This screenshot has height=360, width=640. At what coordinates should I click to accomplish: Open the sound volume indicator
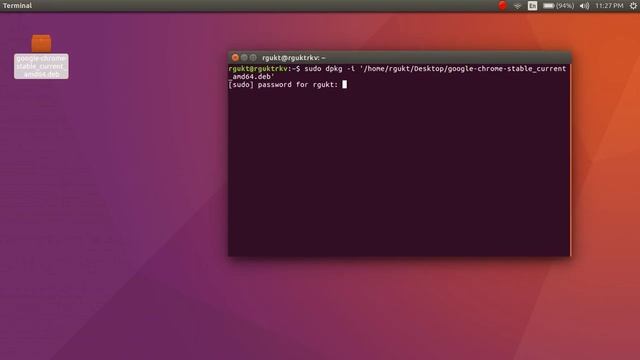click(x=584, y=6)
